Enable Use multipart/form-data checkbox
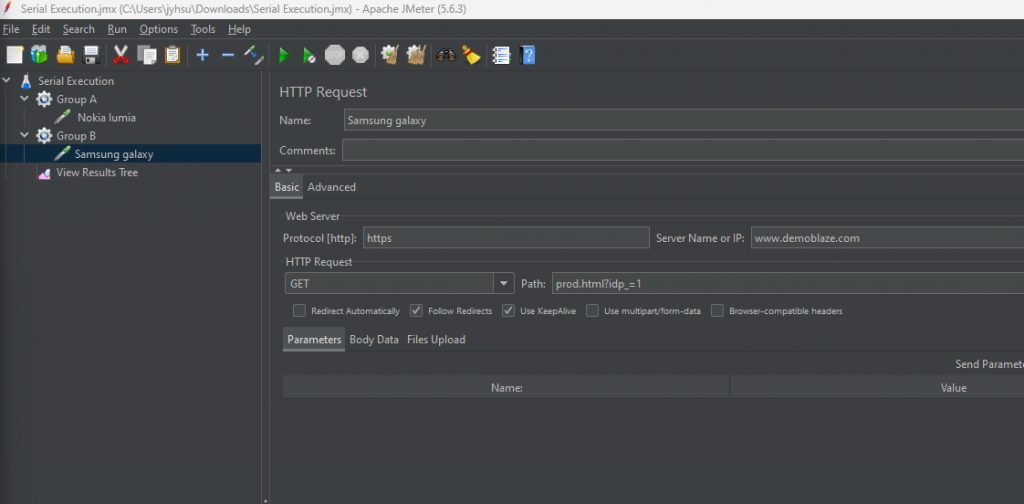Screen dimensions: 1024x504 pyautogui.click(x=592, y=311)
